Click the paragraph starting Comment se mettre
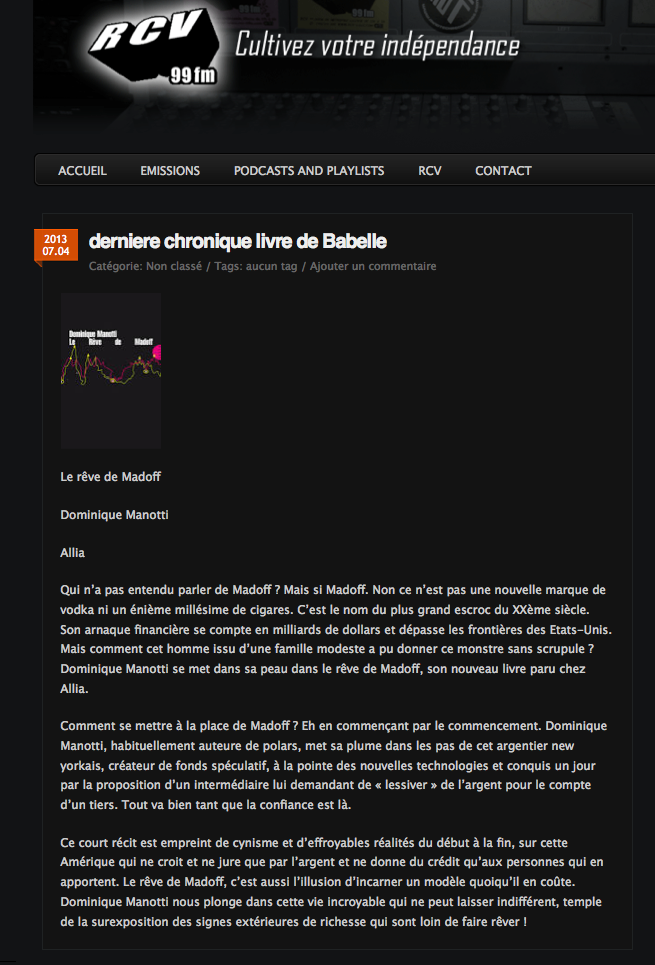The image size is (655, 965). tap(334, 765)
